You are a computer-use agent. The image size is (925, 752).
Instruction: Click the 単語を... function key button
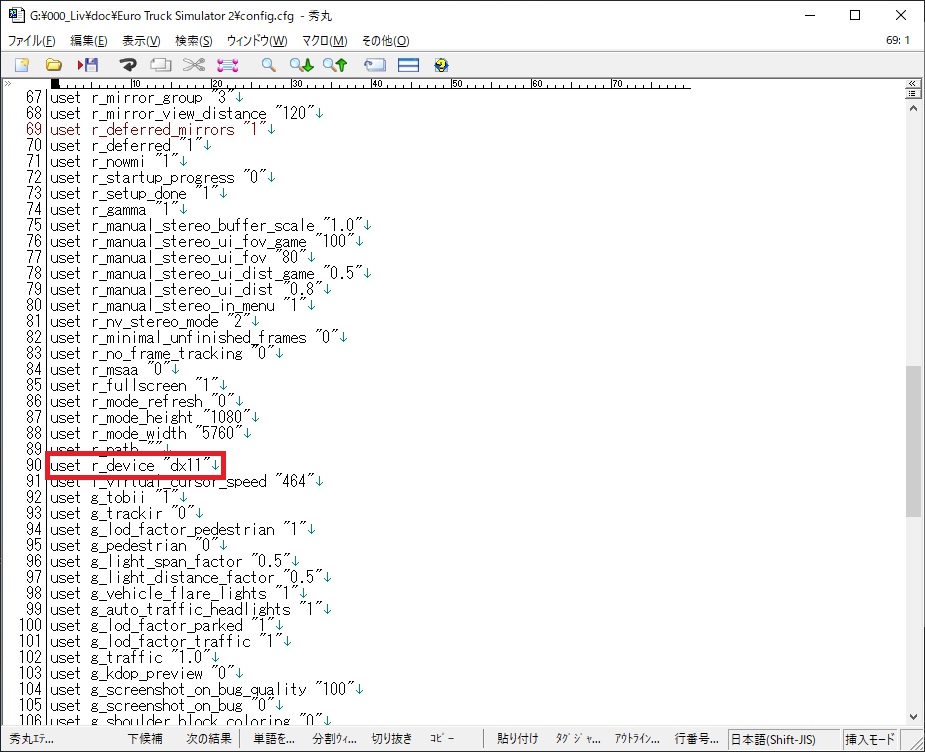click(274, 738)
